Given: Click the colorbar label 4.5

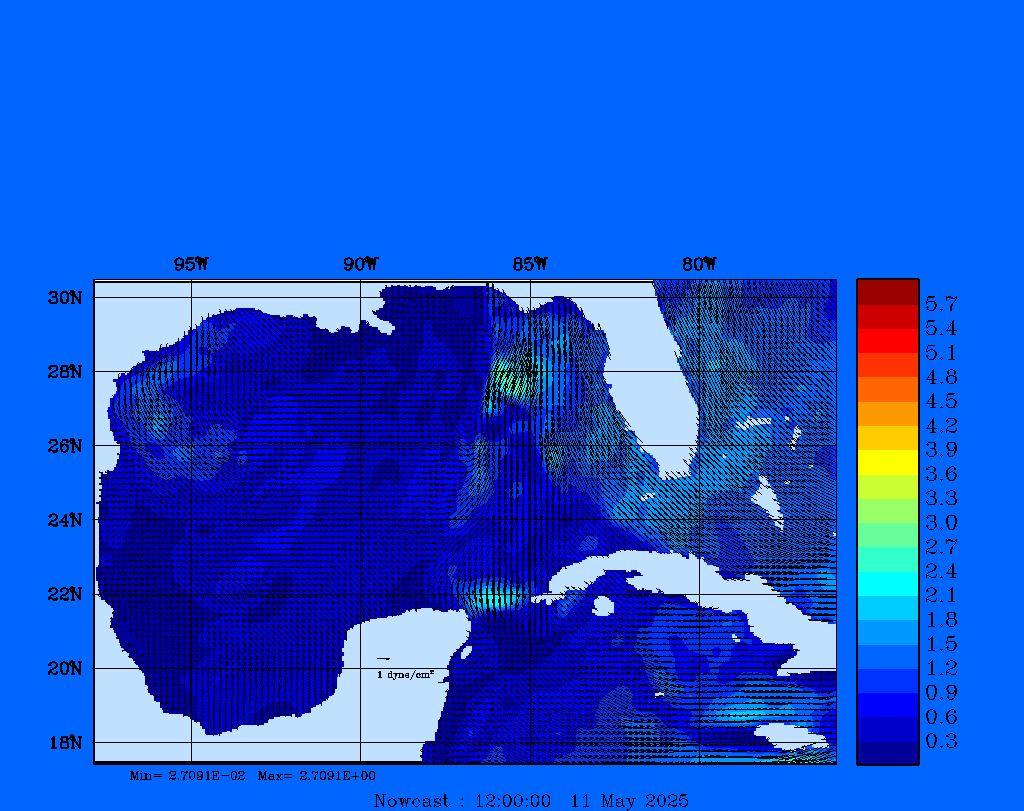Looking at the screenshot, I should [941, 401].
